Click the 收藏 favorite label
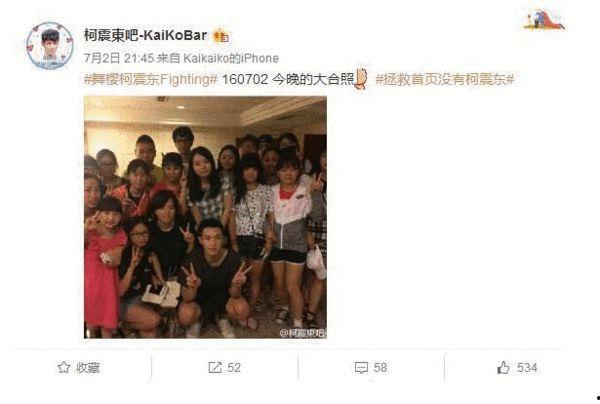600x404 pixels. [88, 368]
